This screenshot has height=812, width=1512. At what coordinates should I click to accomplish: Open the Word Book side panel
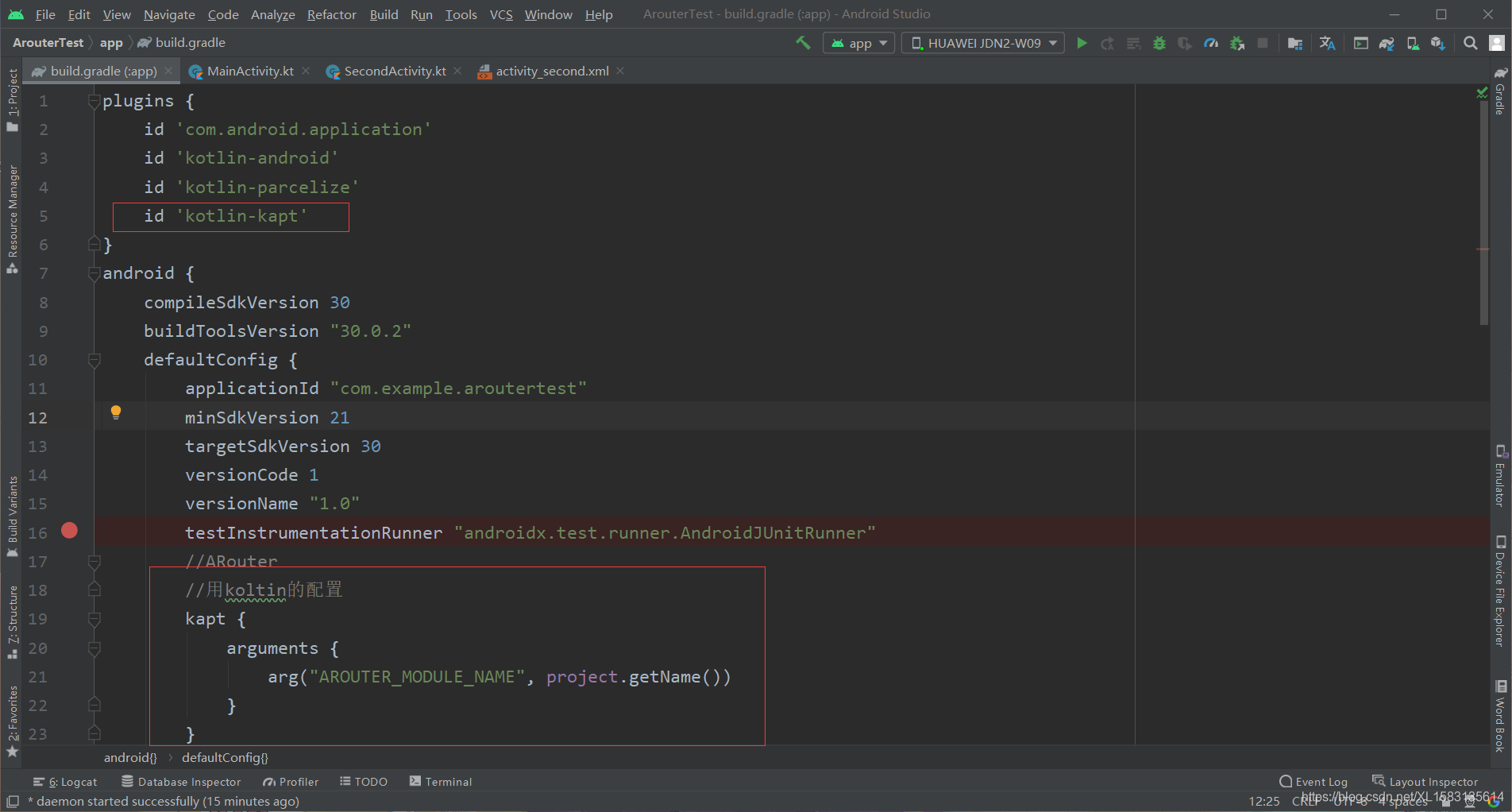tap(1500, 716)
